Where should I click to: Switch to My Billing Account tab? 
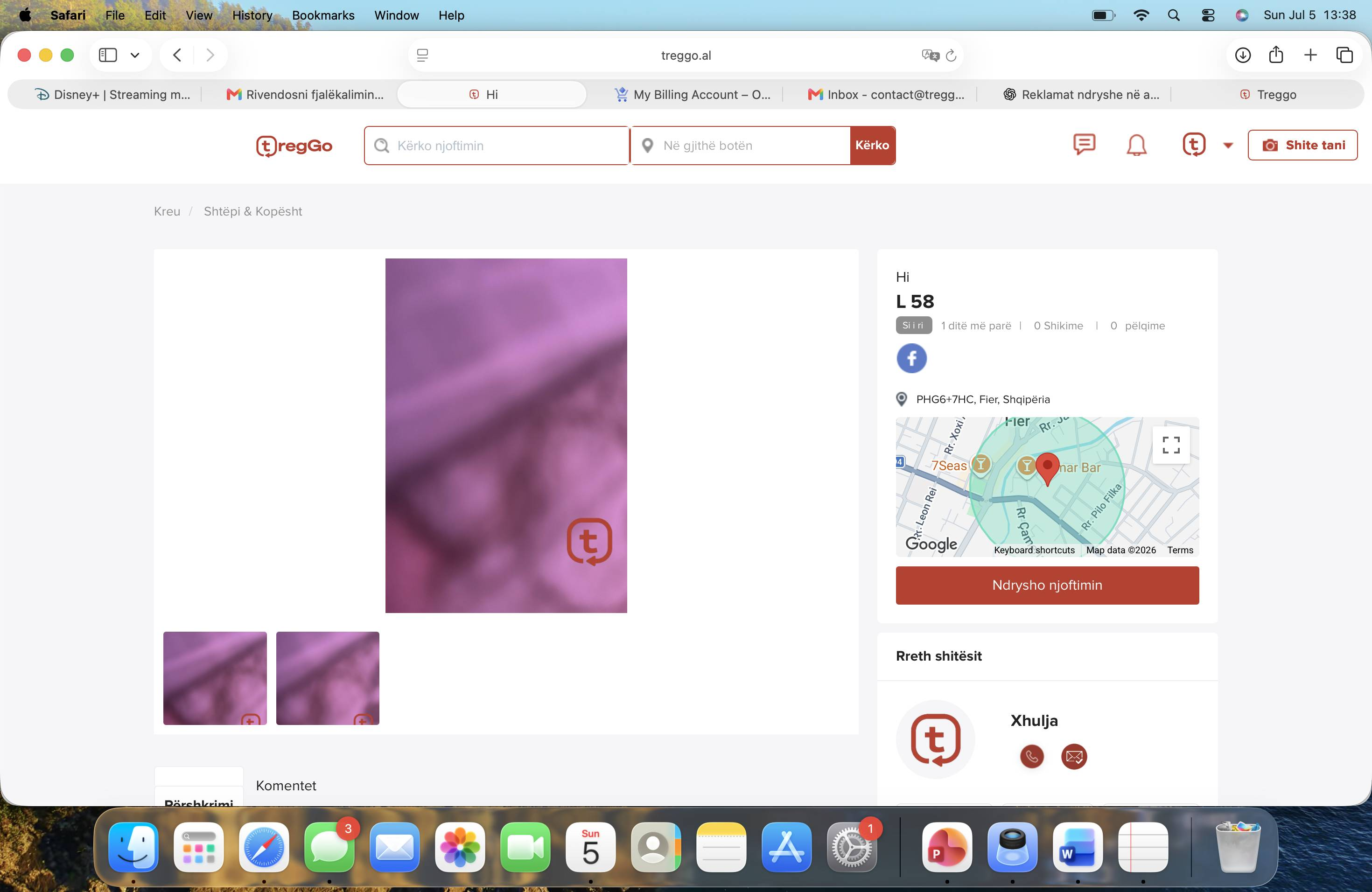click(x=692, y=95)
